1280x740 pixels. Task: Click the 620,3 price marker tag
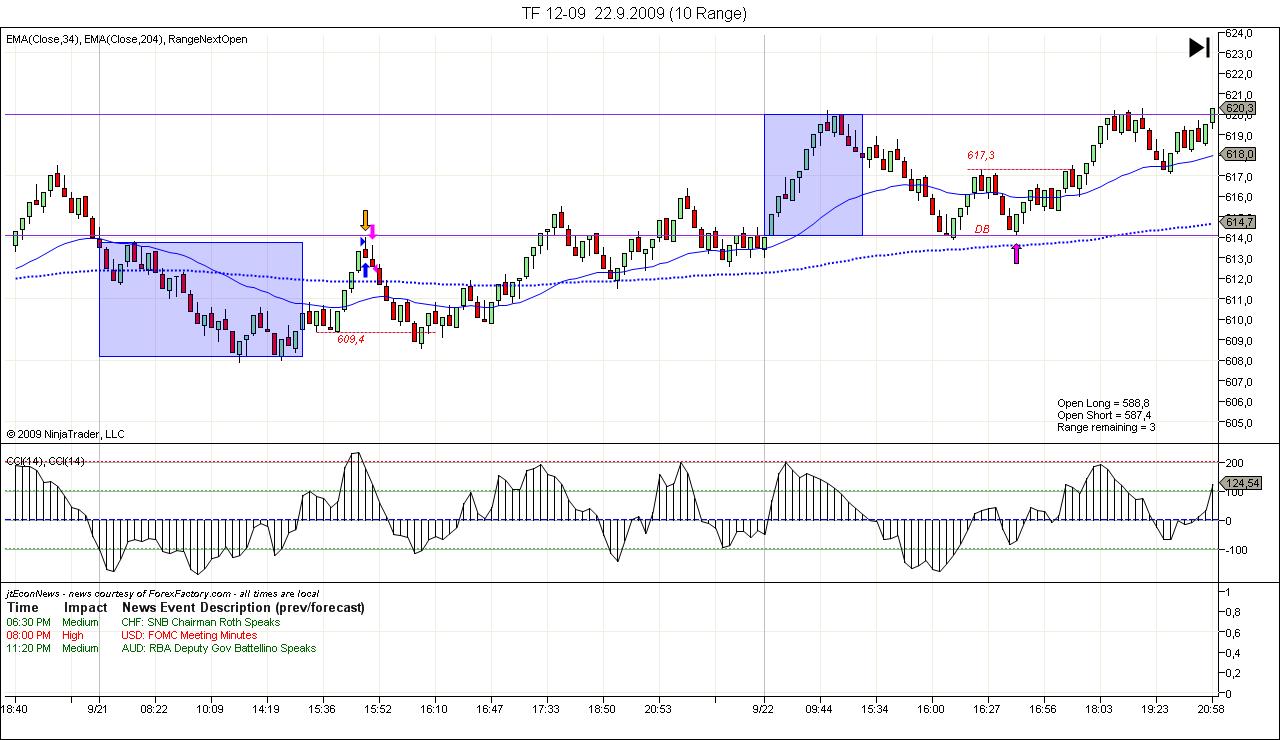click(x=1239, y=108)
